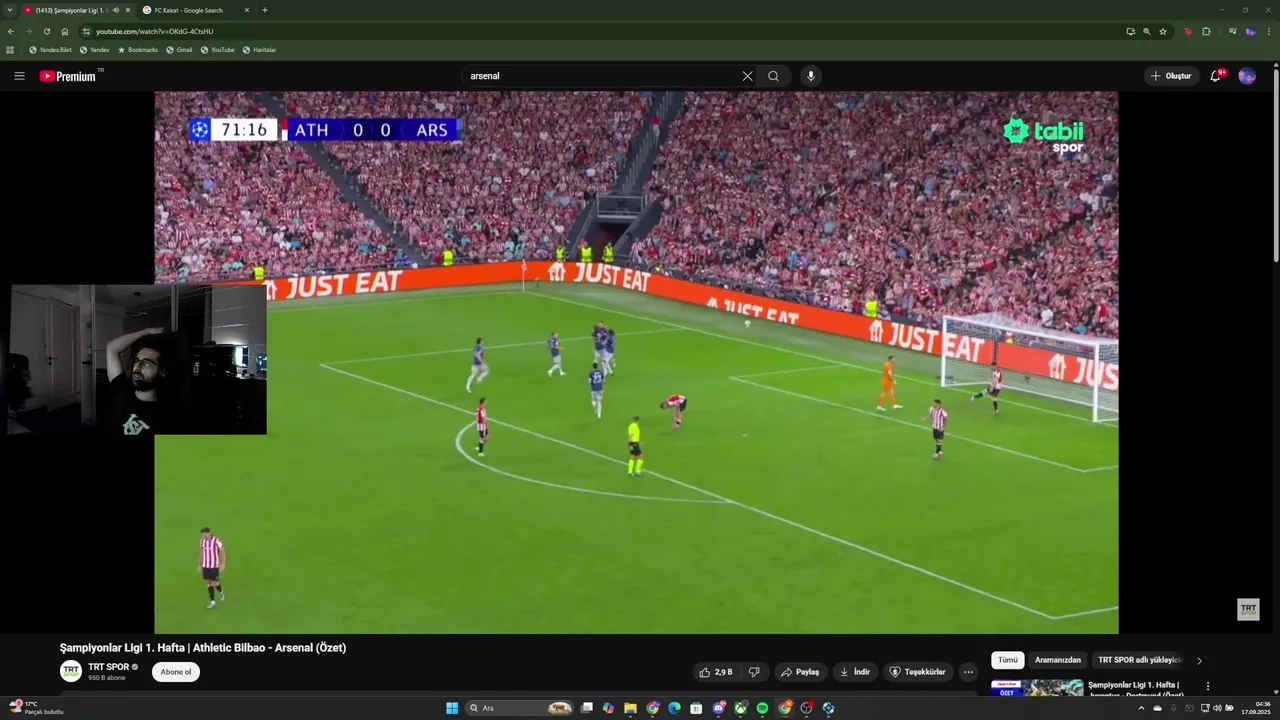Like the video with thumbs up
The image size is (1280, 720).
pyautogui.click(x=717, y=672)
